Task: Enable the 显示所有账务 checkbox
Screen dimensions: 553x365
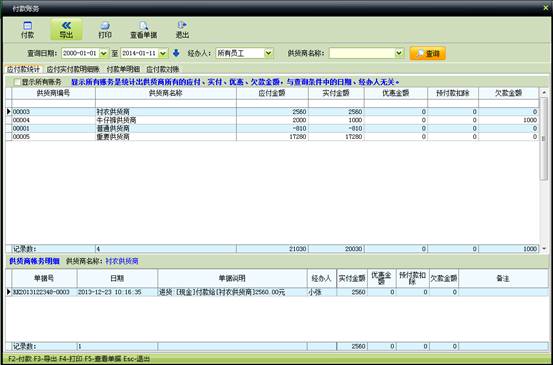Action: click(17, 82)
